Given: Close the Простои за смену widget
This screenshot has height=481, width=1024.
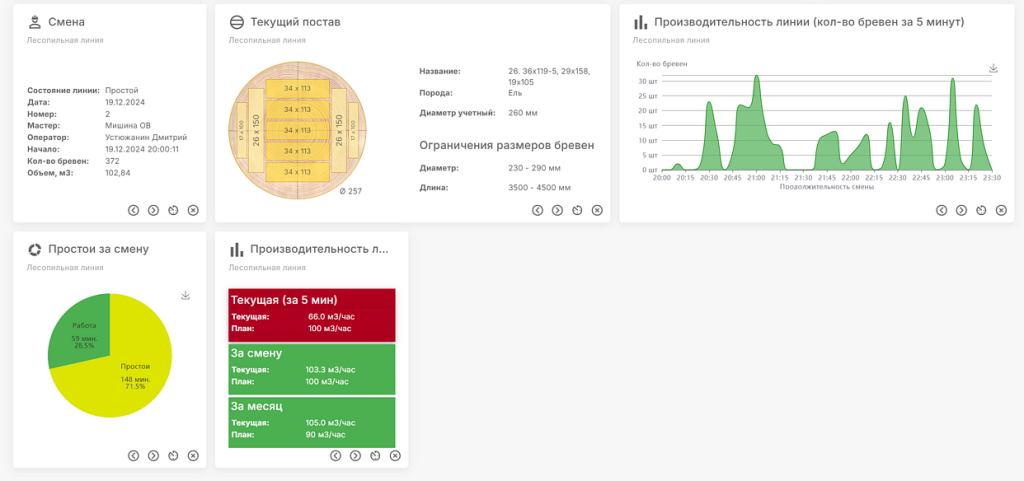Looking at the screenshot, I should click(x=193, y=456).
